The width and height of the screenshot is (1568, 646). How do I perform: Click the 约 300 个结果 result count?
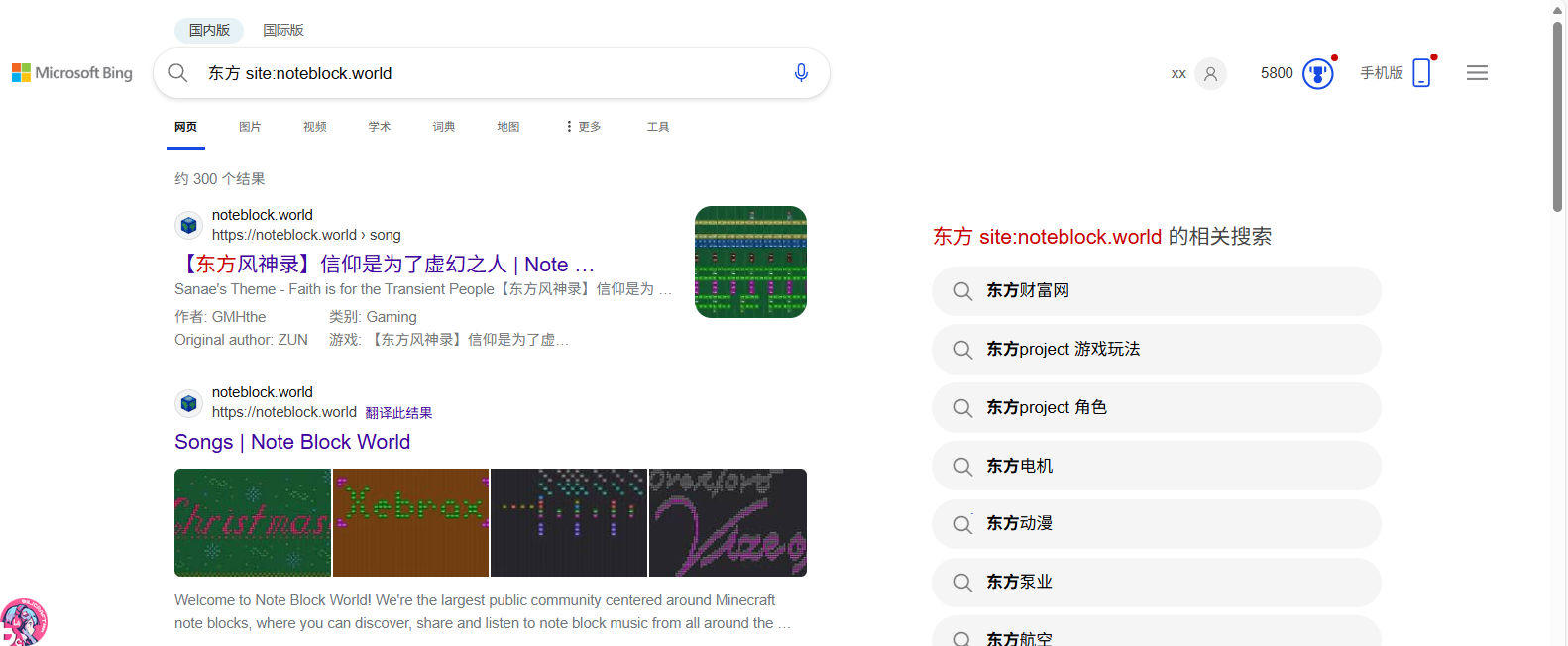pos(220,179)
